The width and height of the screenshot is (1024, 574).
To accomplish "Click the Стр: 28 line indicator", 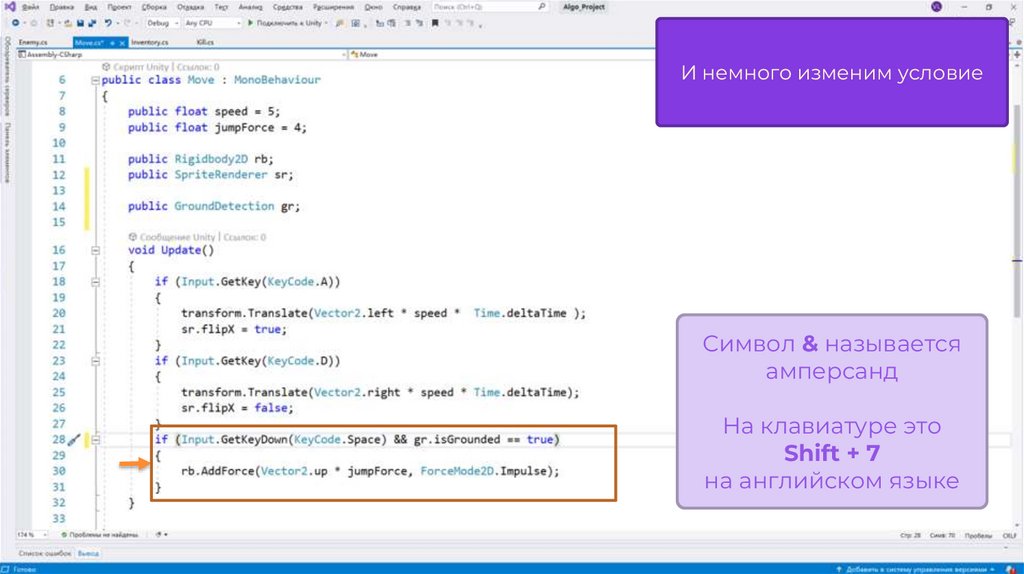I will pos(910,535).
